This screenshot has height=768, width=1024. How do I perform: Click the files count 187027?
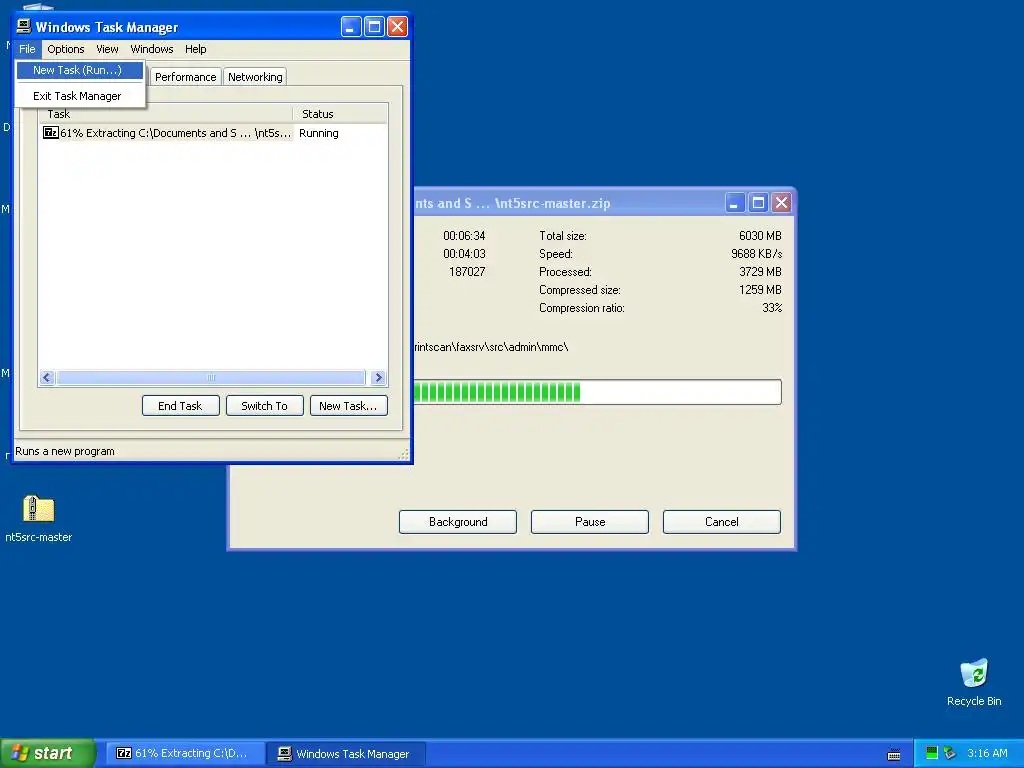(x=467, y=272)
